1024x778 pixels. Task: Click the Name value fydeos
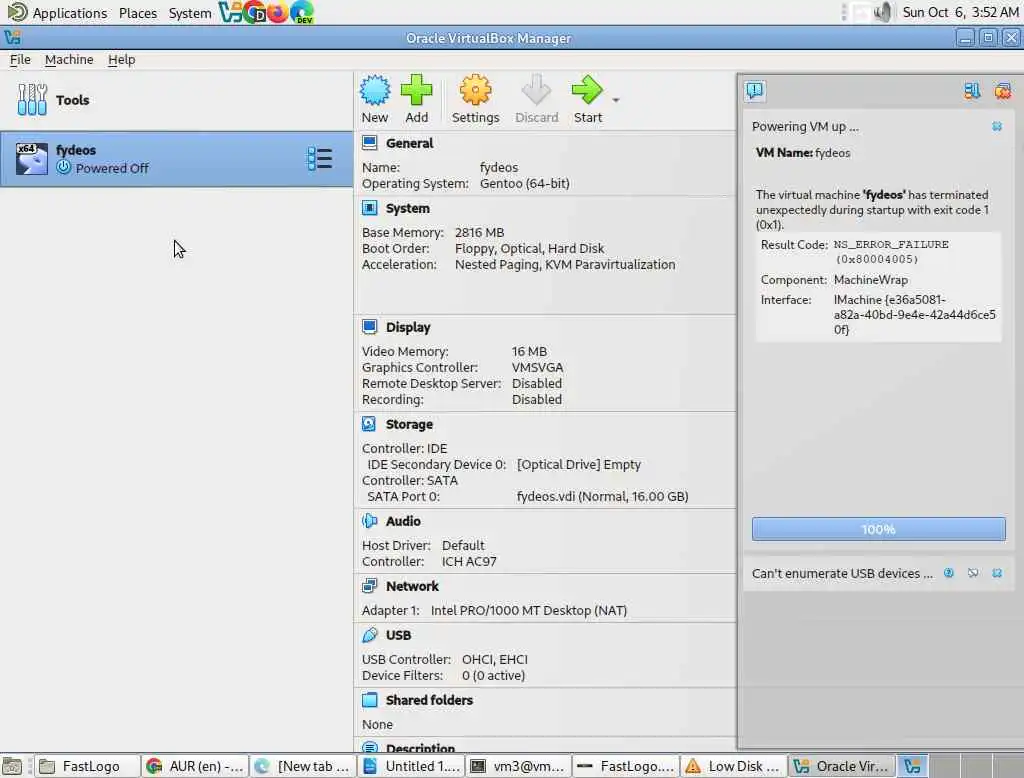coord(499,167)
